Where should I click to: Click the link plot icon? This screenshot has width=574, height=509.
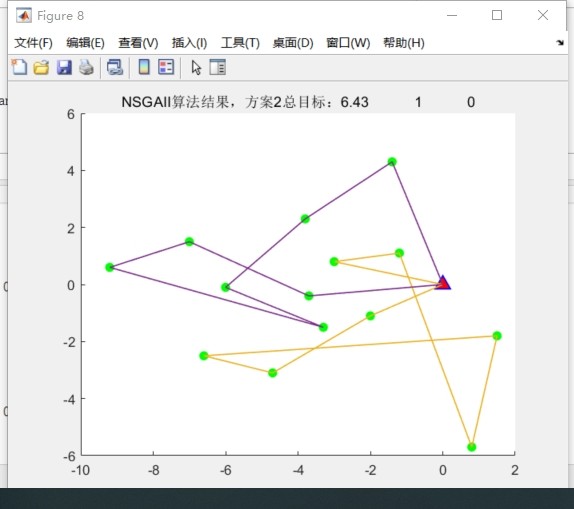[x=115, y=68]
